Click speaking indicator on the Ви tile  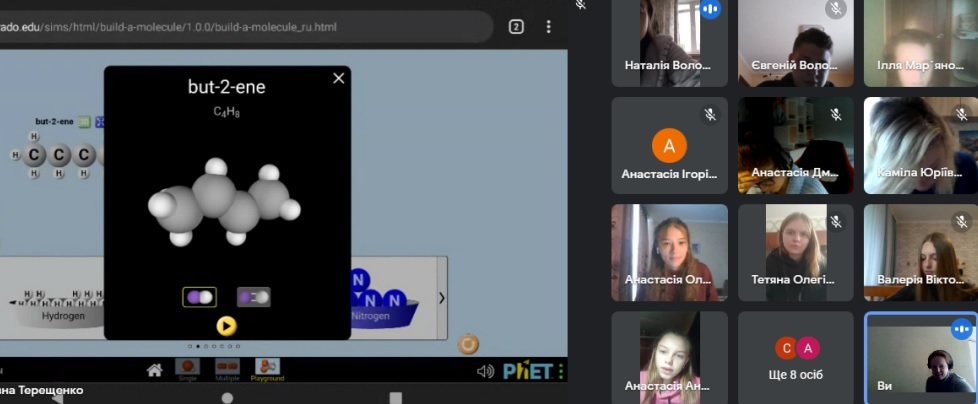pos(962,329)
